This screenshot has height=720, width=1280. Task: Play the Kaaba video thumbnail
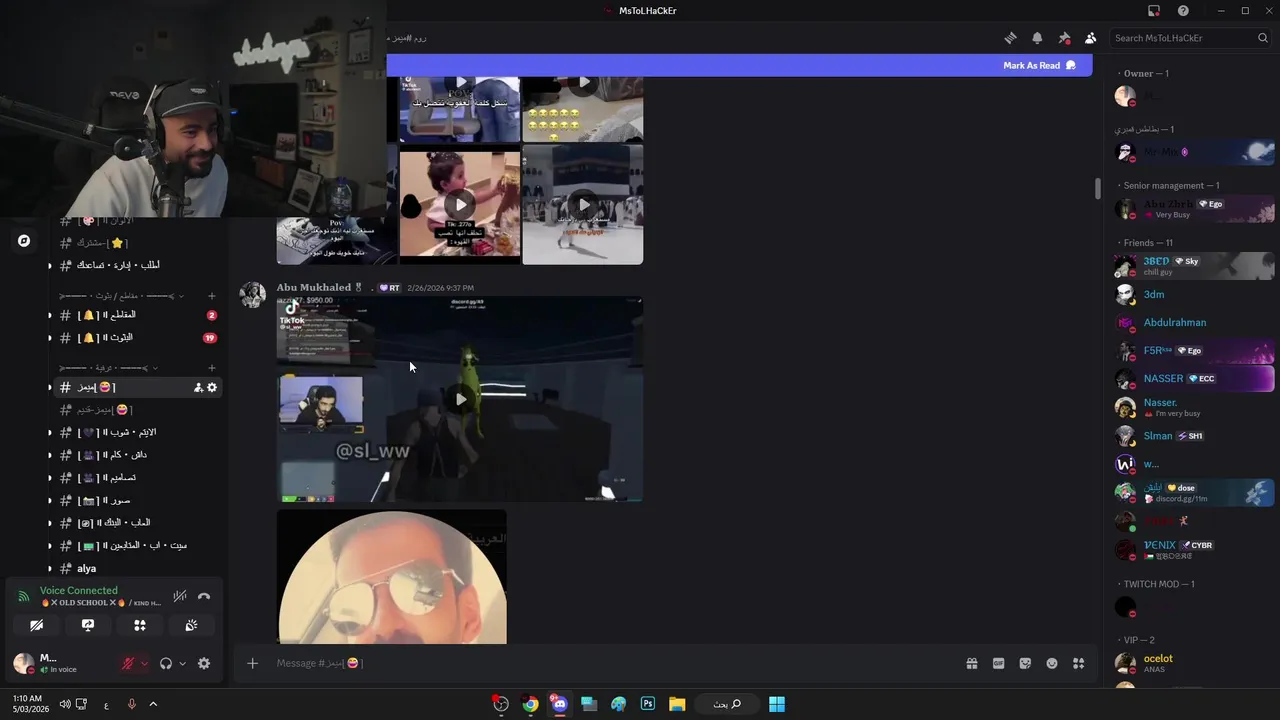pyautogui.click(x=583, y=205)
